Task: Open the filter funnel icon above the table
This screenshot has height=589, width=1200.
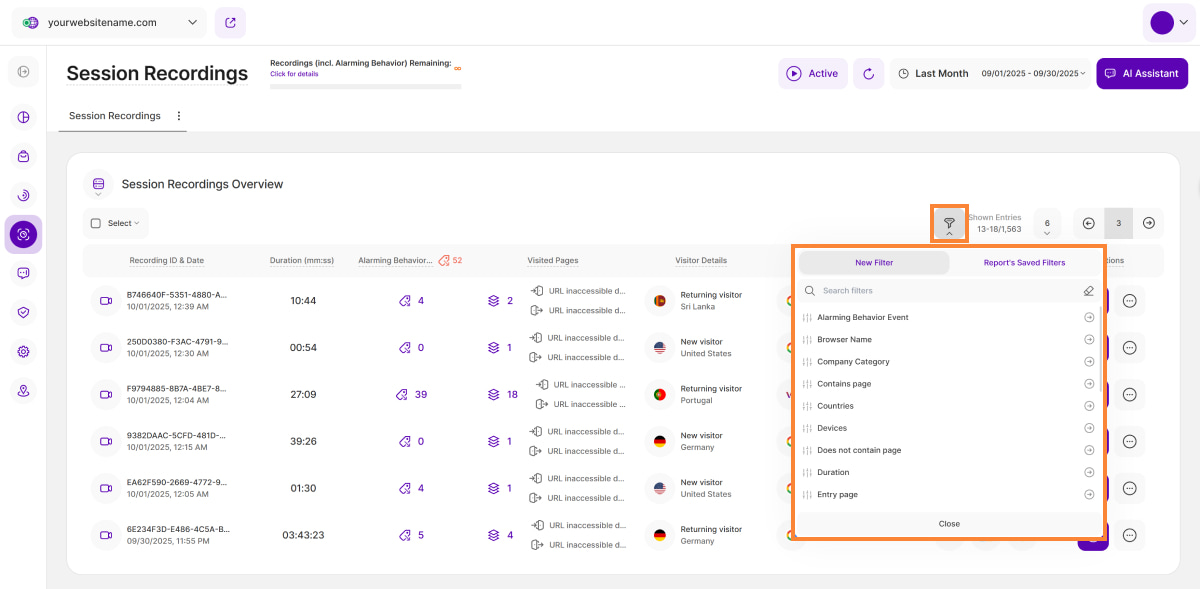Action: coord(948,222)
